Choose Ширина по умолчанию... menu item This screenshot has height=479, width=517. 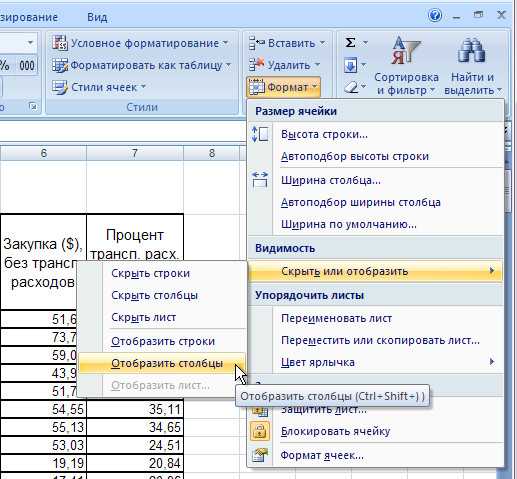[x=375, y=224]
